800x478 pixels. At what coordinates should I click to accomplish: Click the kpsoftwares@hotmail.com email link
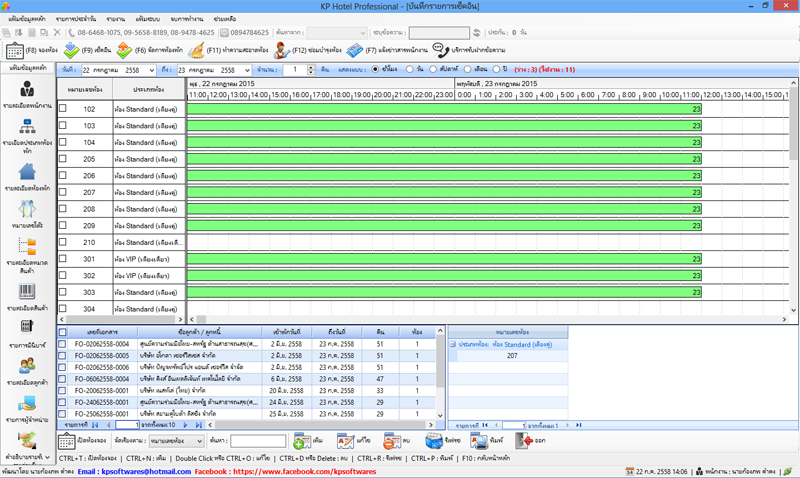(x=146, y=471)
